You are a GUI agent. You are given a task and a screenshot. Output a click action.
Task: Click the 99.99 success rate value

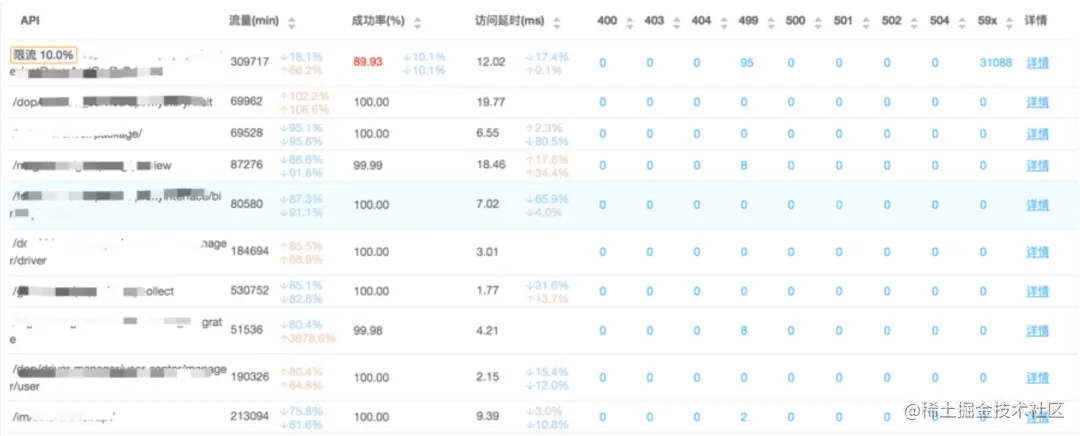(368, 166)
